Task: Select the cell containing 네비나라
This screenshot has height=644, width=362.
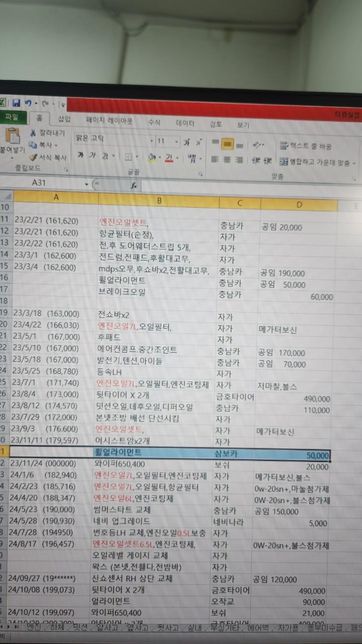Action: (231, 522)
